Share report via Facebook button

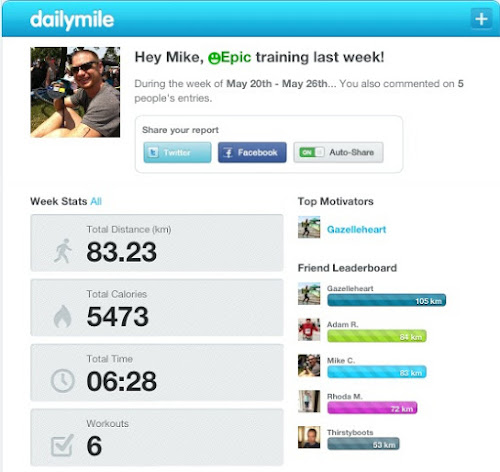(x=252, y=152)
